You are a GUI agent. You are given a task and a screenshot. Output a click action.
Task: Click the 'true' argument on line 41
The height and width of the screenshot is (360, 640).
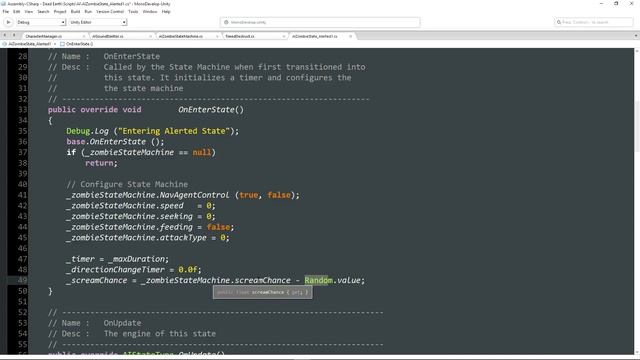249,195
